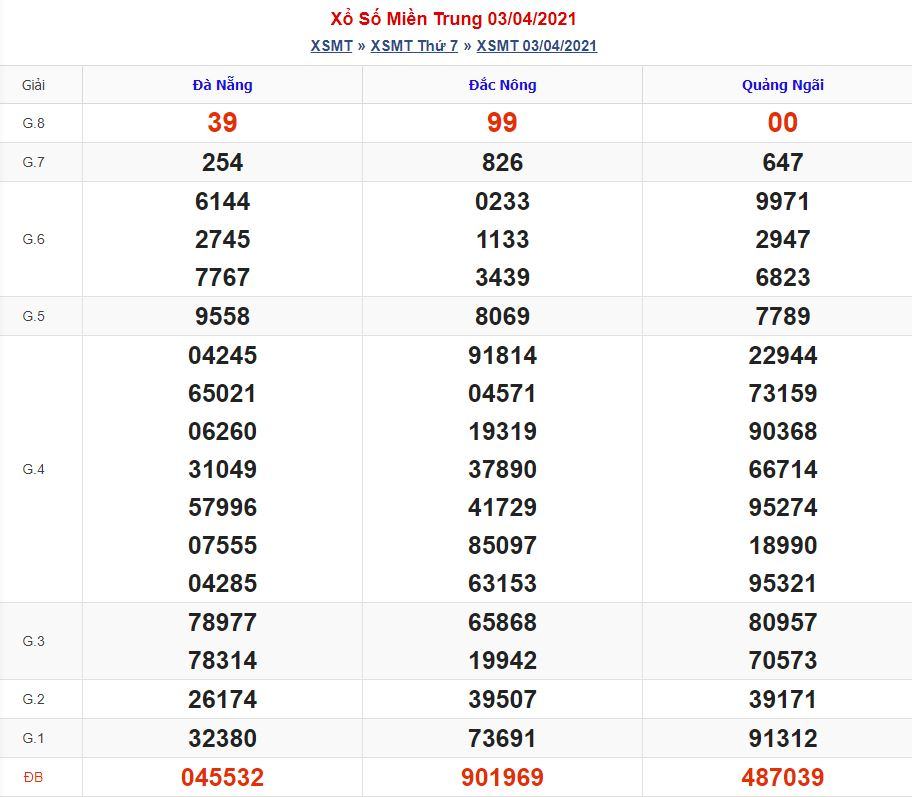The height and width of the screenshot is (797, 912).
Task: Open the XSMT Thứ 7 link
Action: (x=414, y=46)
